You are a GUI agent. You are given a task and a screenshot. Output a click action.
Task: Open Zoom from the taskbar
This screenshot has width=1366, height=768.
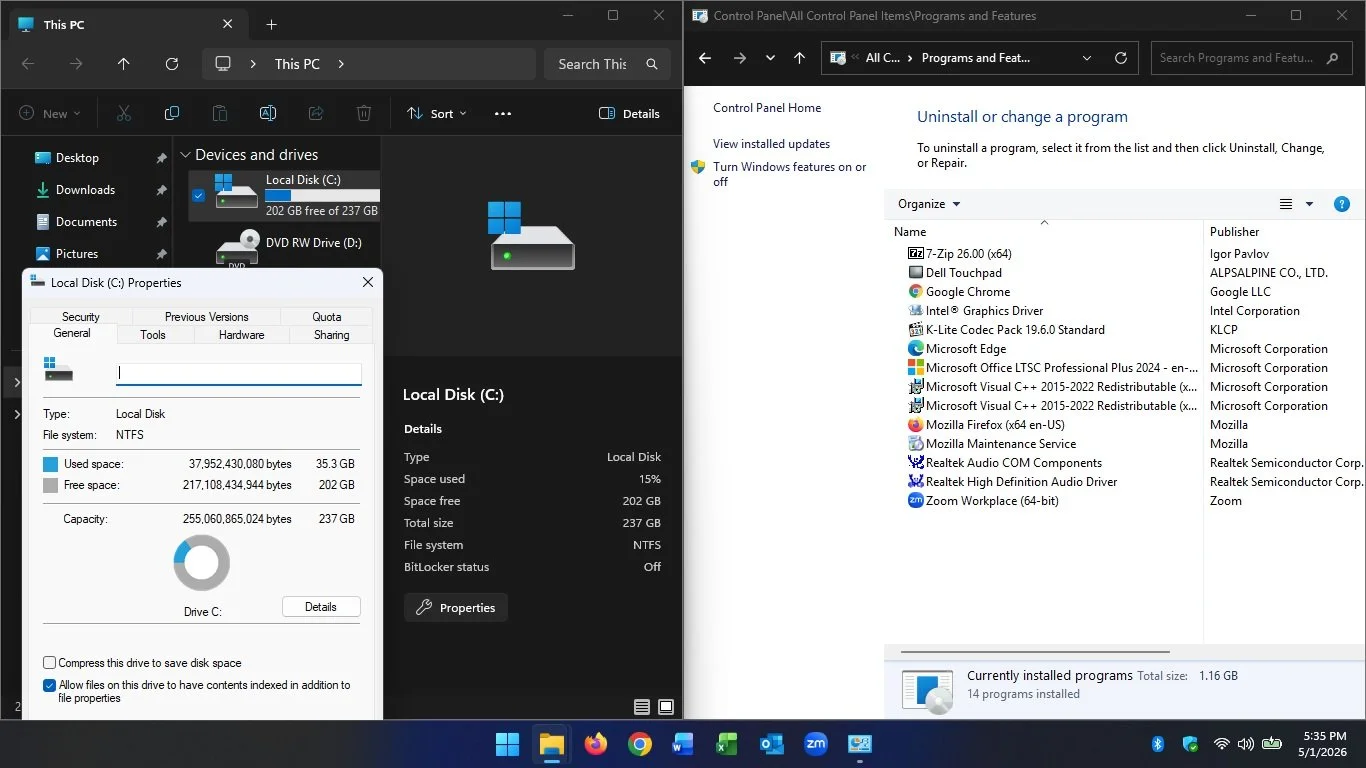(816, 744)
